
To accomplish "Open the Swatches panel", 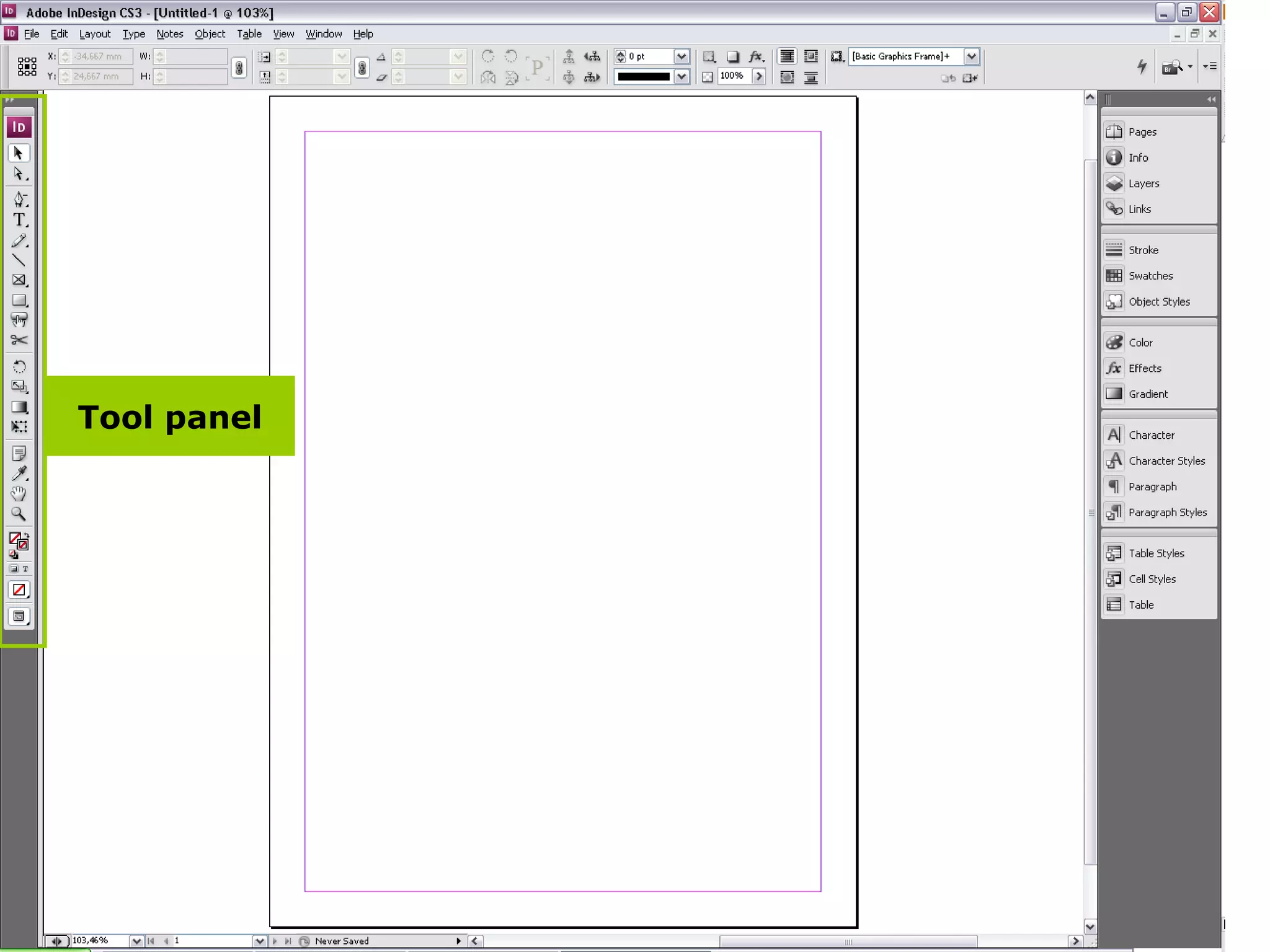I will click(x=1150, y=276).
